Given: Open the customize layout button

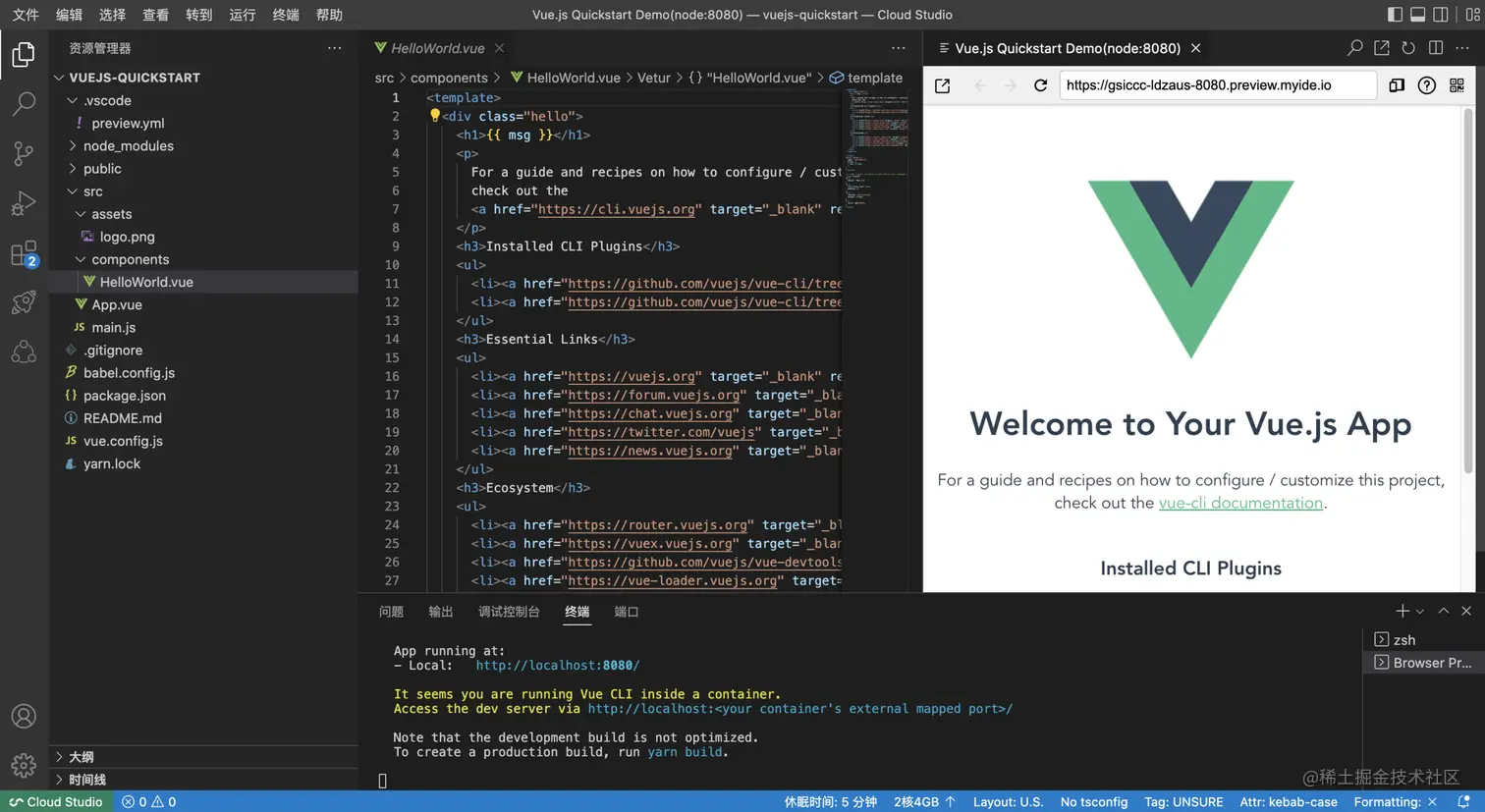Looking at the screenshot, I should 1472,15.
